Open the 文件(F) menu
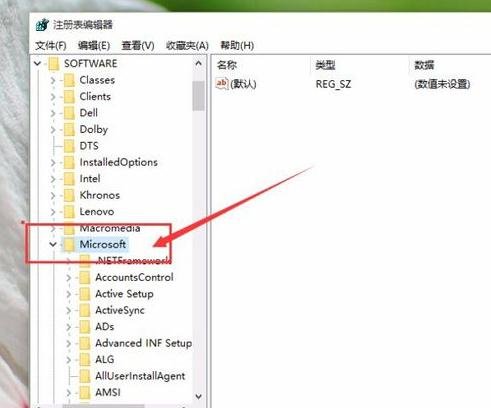491x408 pixels. pos(51,45)
